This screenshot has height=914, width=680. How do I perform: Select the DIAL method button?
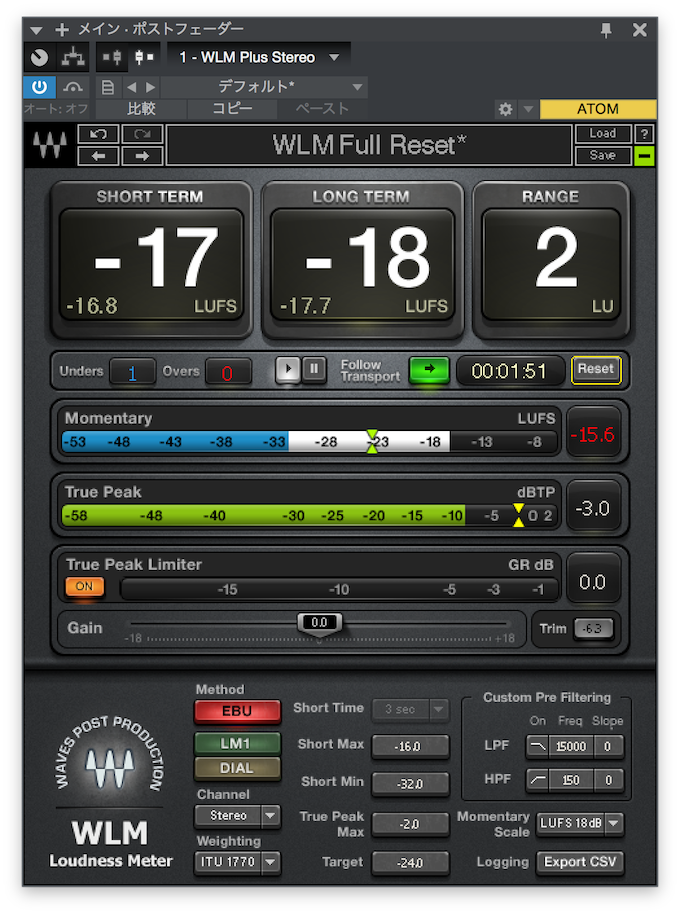click(237, 768)
